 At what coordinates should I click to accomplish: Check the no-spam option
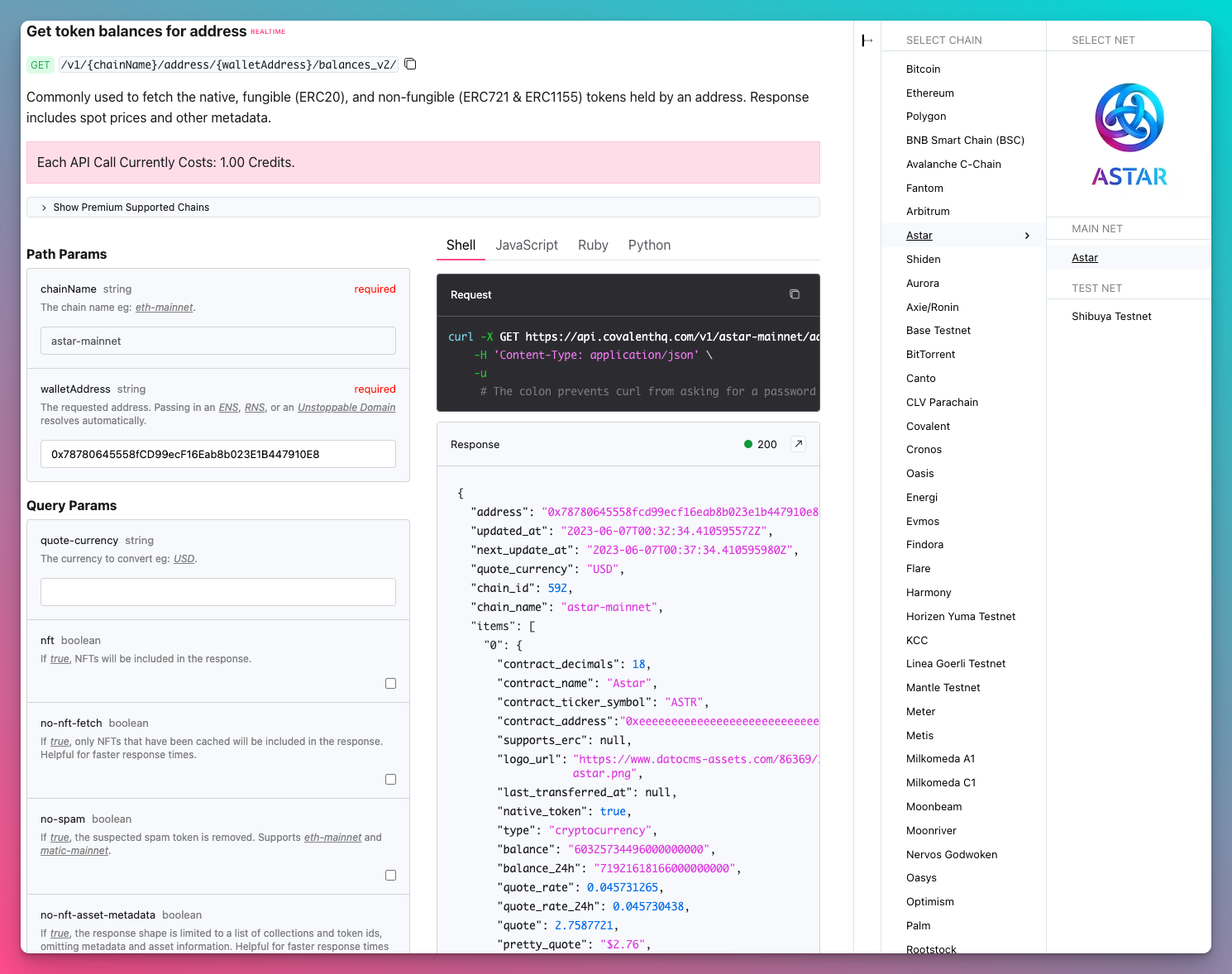pos(390,875)
